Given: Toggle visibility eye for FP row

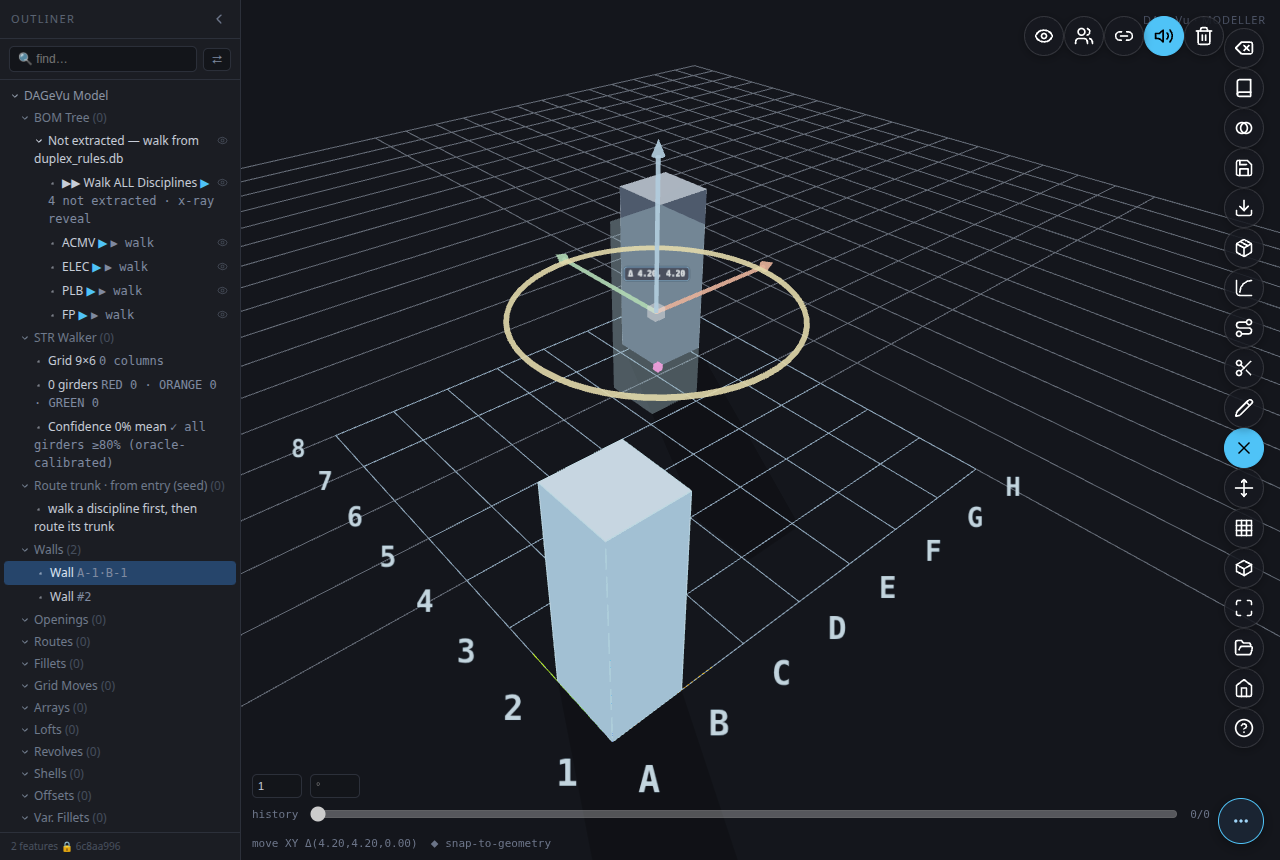Looking at the screenshot, I should tap(223, 315).
